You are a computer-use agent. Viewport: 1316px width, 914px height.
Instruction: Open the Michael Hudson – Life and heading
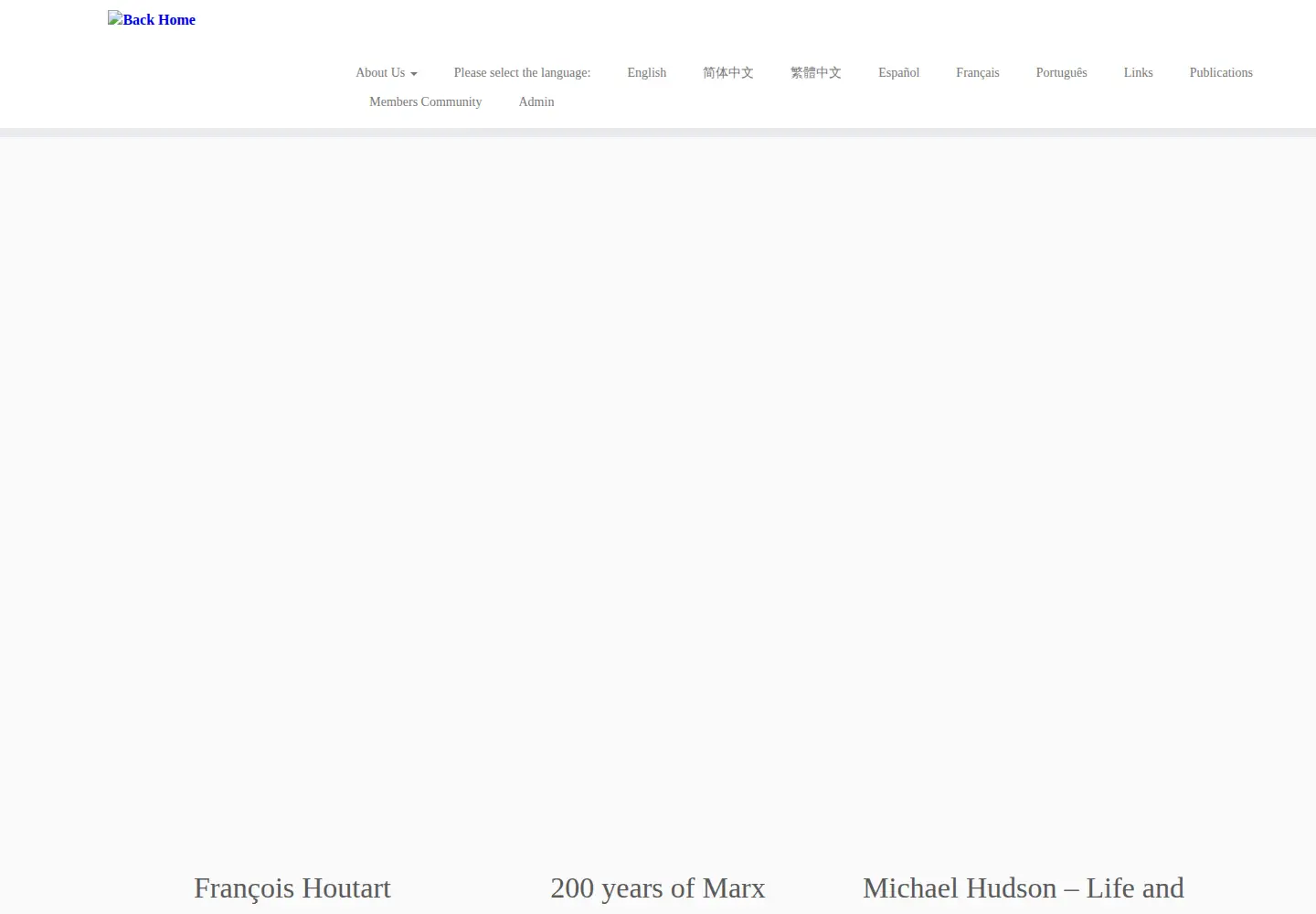pyautogui.click(x=1024, y=888)
